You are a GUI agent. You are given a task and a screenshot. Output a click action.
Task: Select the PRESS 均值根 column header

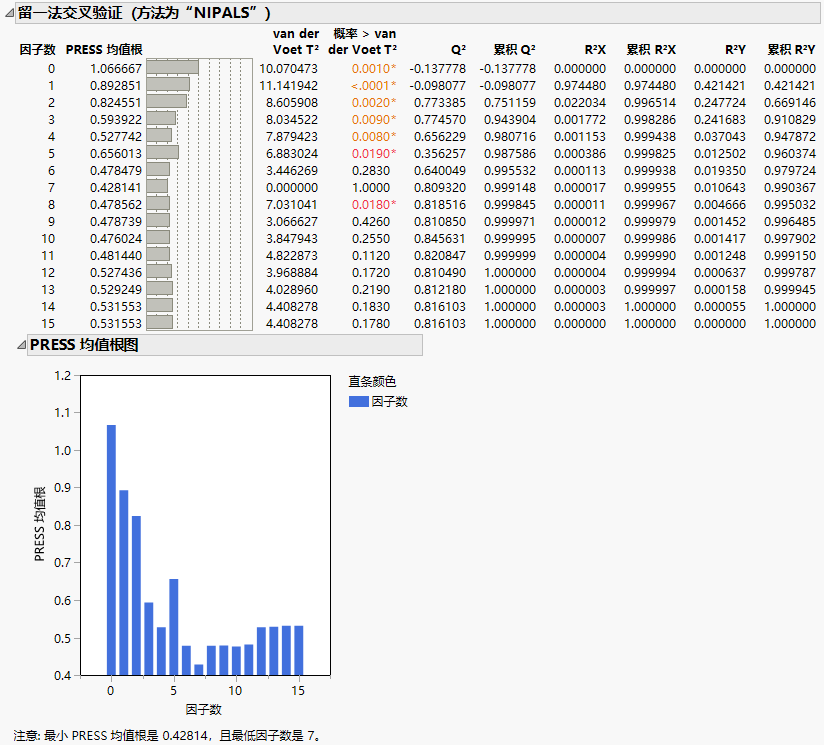[103, 49]
